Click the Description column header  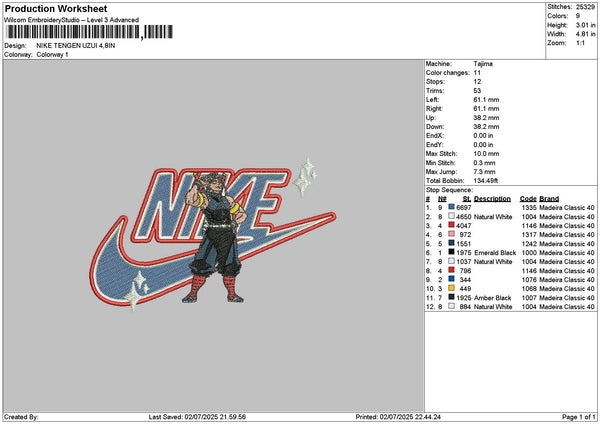pyautogui.click(x=492, y=199)
